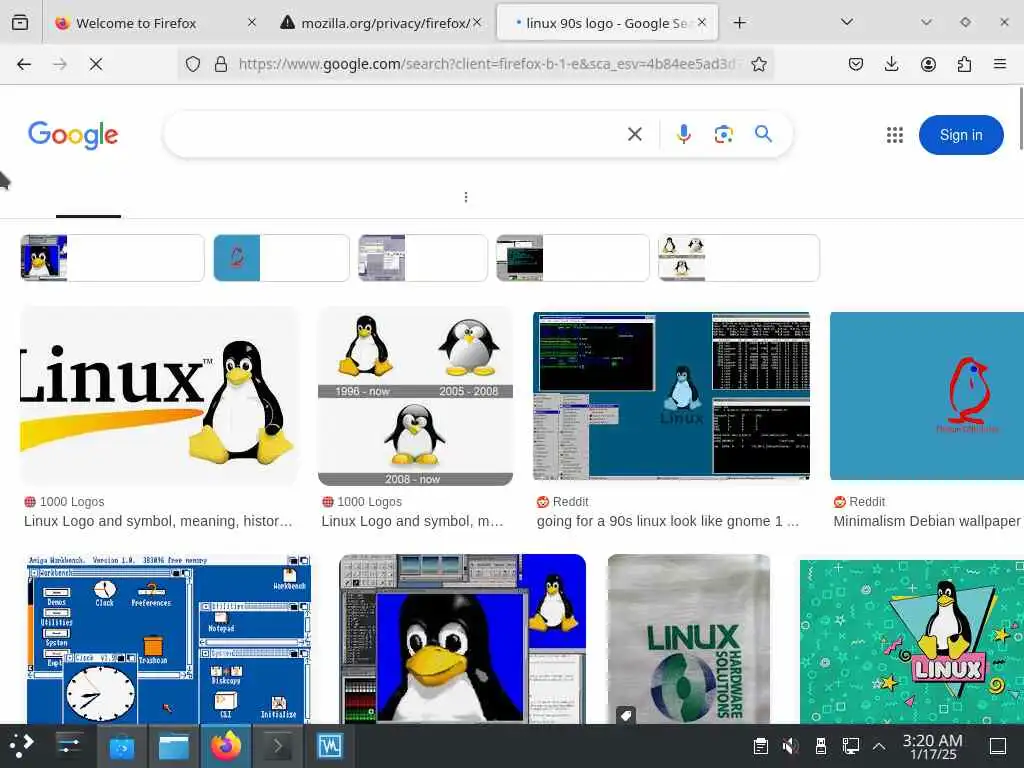The width and height of the screenshot is (1024, 768).
Task: Open 'Linux Logo and symbol, meaning, histor…' link
Action: pyautogui.click(x=158, y=521)
